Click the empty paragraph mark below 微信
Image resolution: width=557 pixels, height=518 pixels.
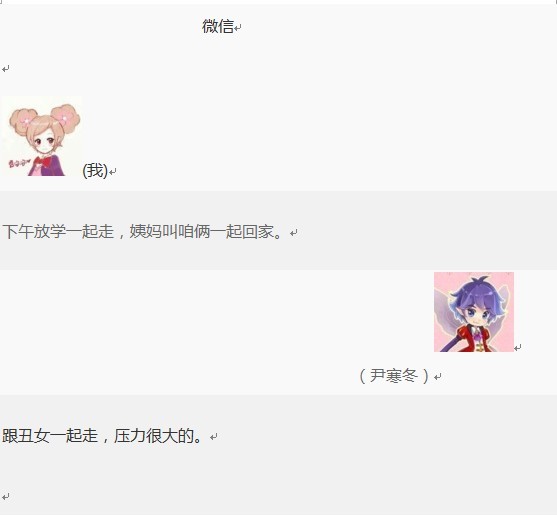[x=6, y=69]
